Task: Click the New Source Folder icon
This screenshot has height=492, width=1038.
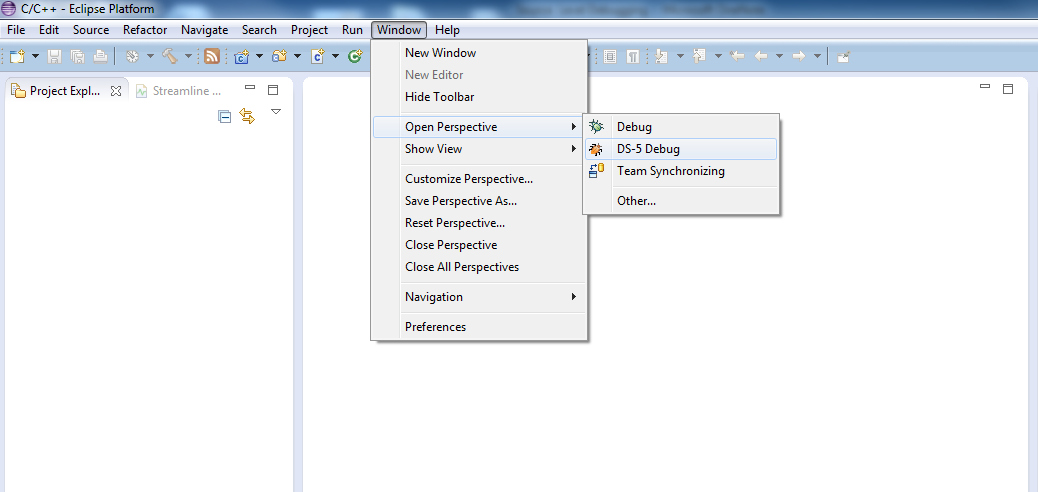Action: (x=279, y=56)
